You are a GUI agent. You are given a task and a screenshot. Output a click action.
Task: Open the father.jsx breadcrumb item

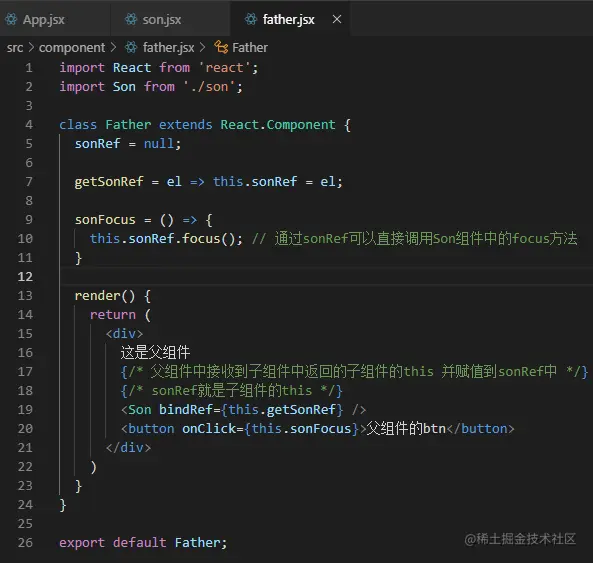tap(168, 48)
